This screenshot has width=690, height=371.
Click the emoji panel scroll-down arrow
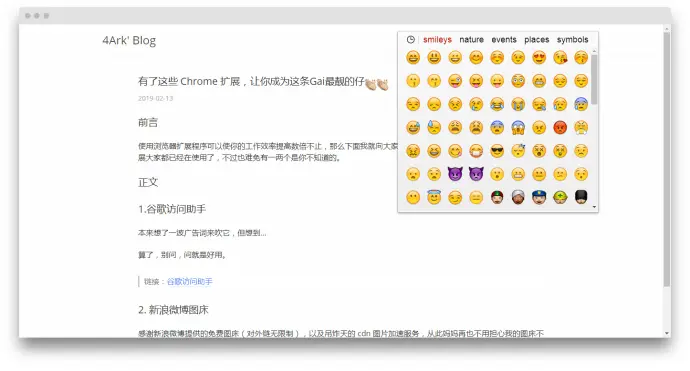point(594,207)
